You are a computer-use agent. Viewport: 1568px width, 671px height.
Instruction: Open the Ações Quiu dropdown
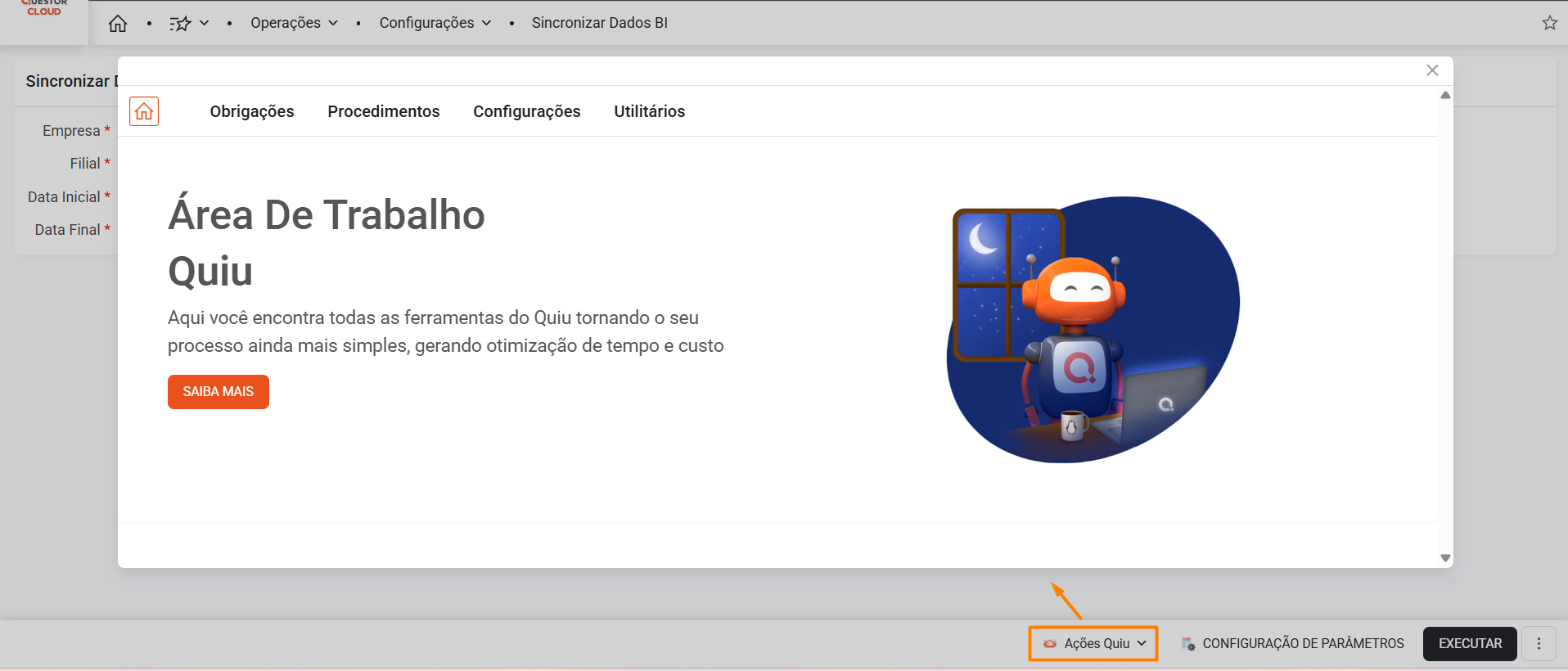[1093, 644]
